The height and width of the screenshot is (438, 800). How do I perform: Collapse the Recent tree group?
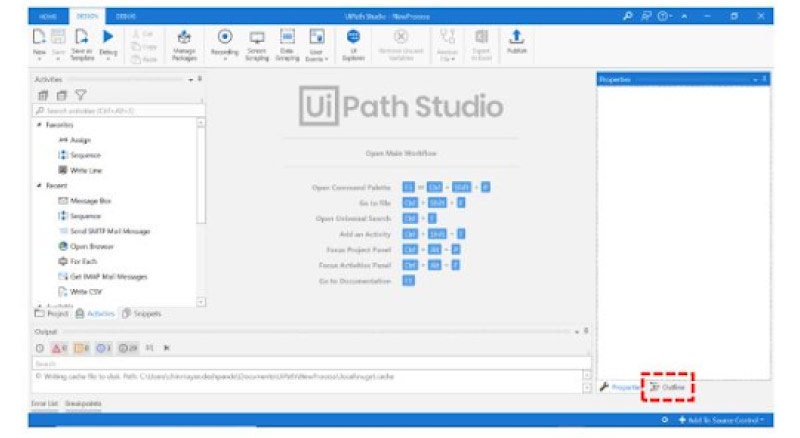tap(39, 186)
